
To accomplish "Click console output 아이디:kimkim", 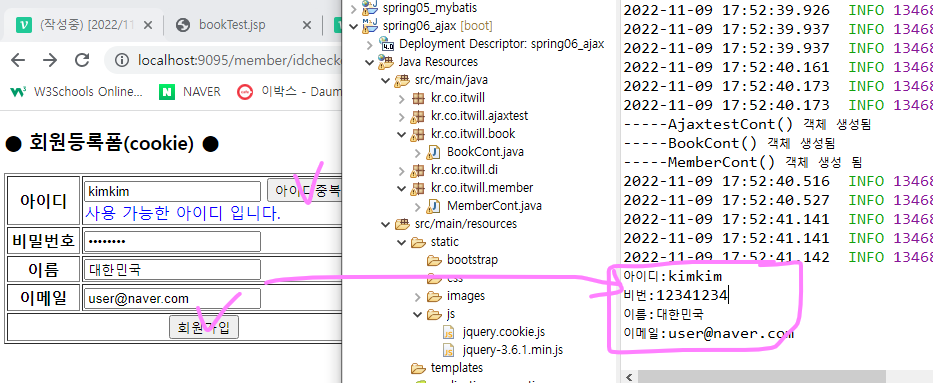I will coord(672,277).
